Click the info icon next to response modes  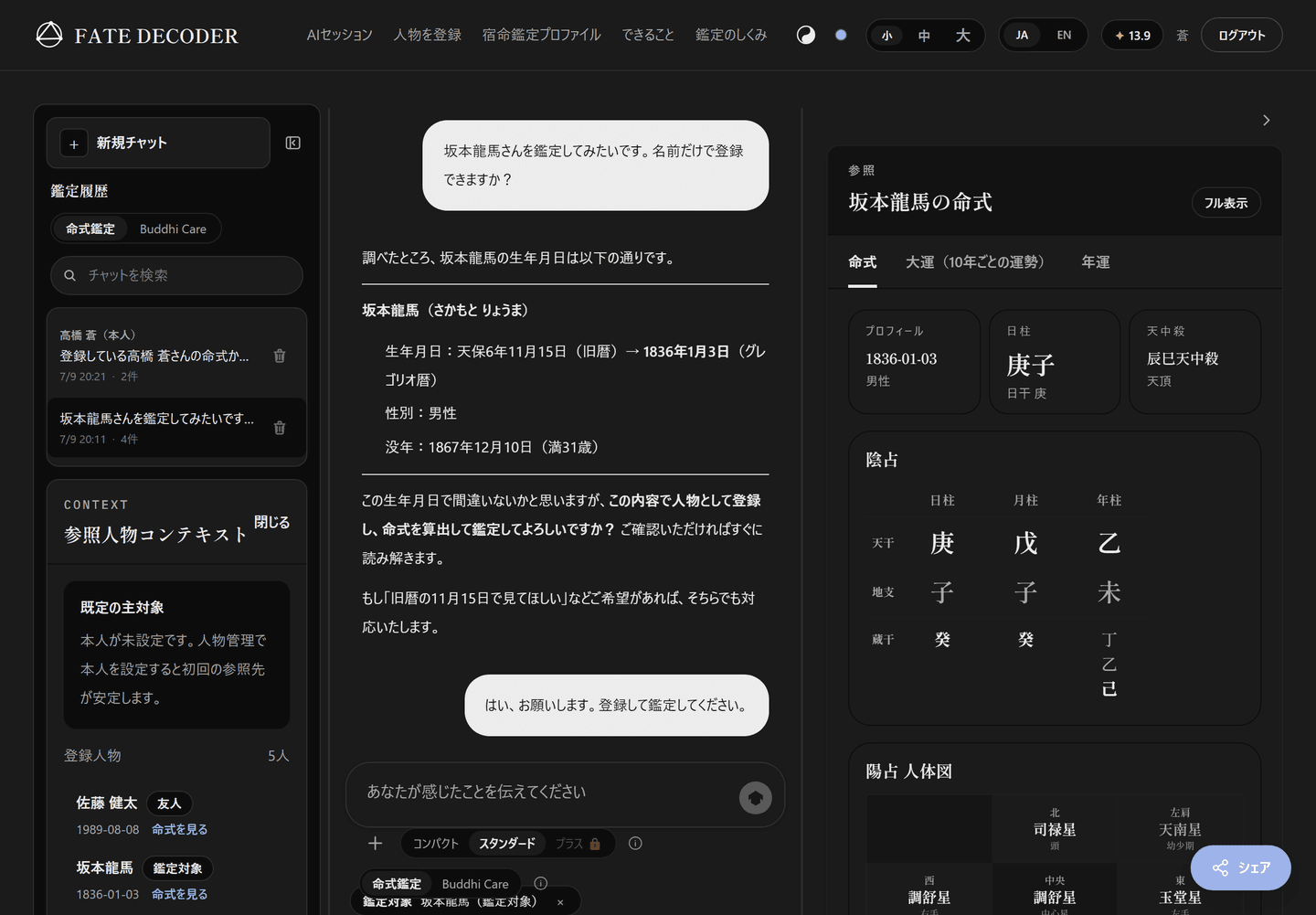pyautogui.click(x=635, y=843)
